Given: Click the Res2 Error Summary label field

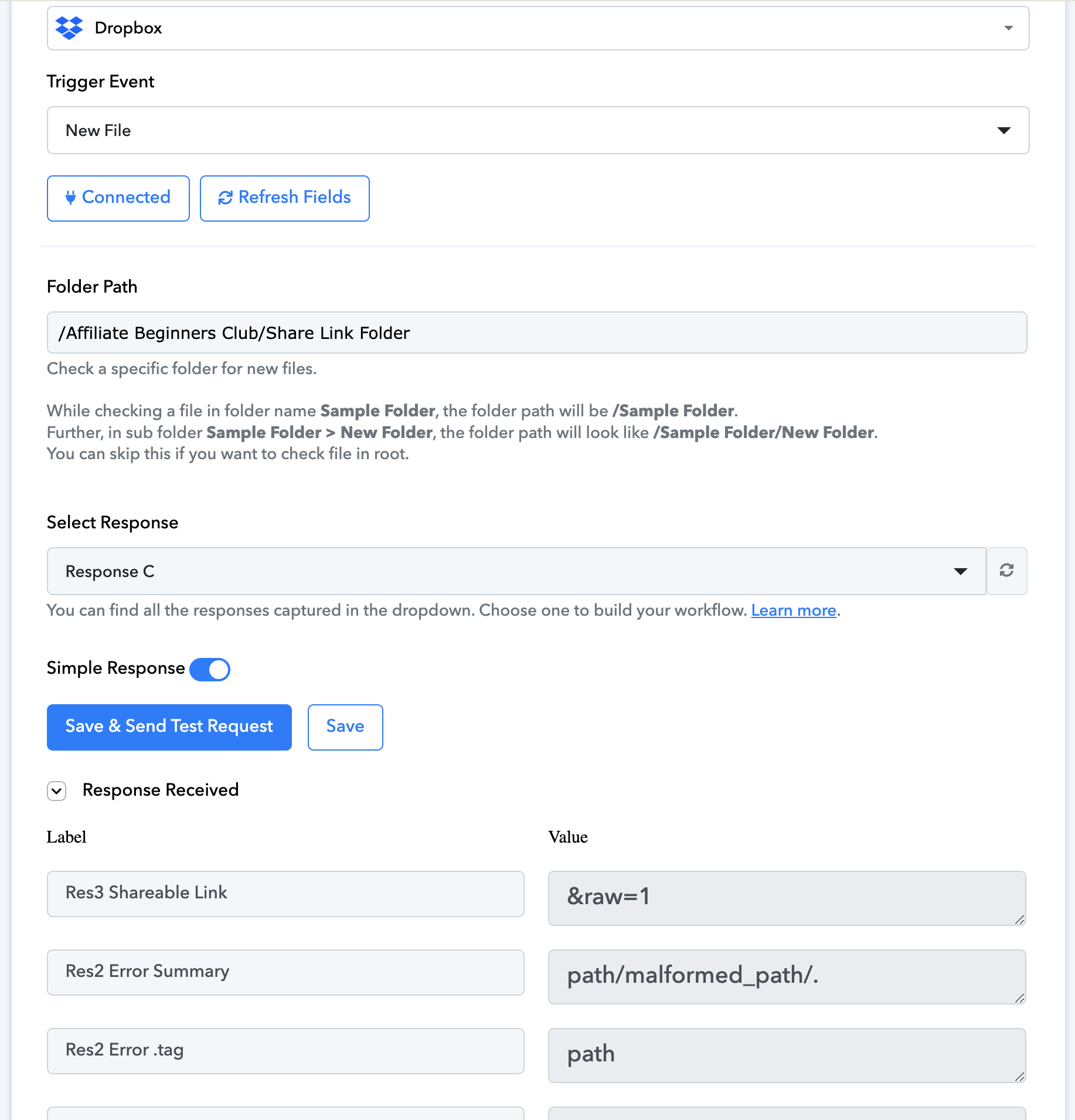Looking at the screenshot, I should (285, 972).
